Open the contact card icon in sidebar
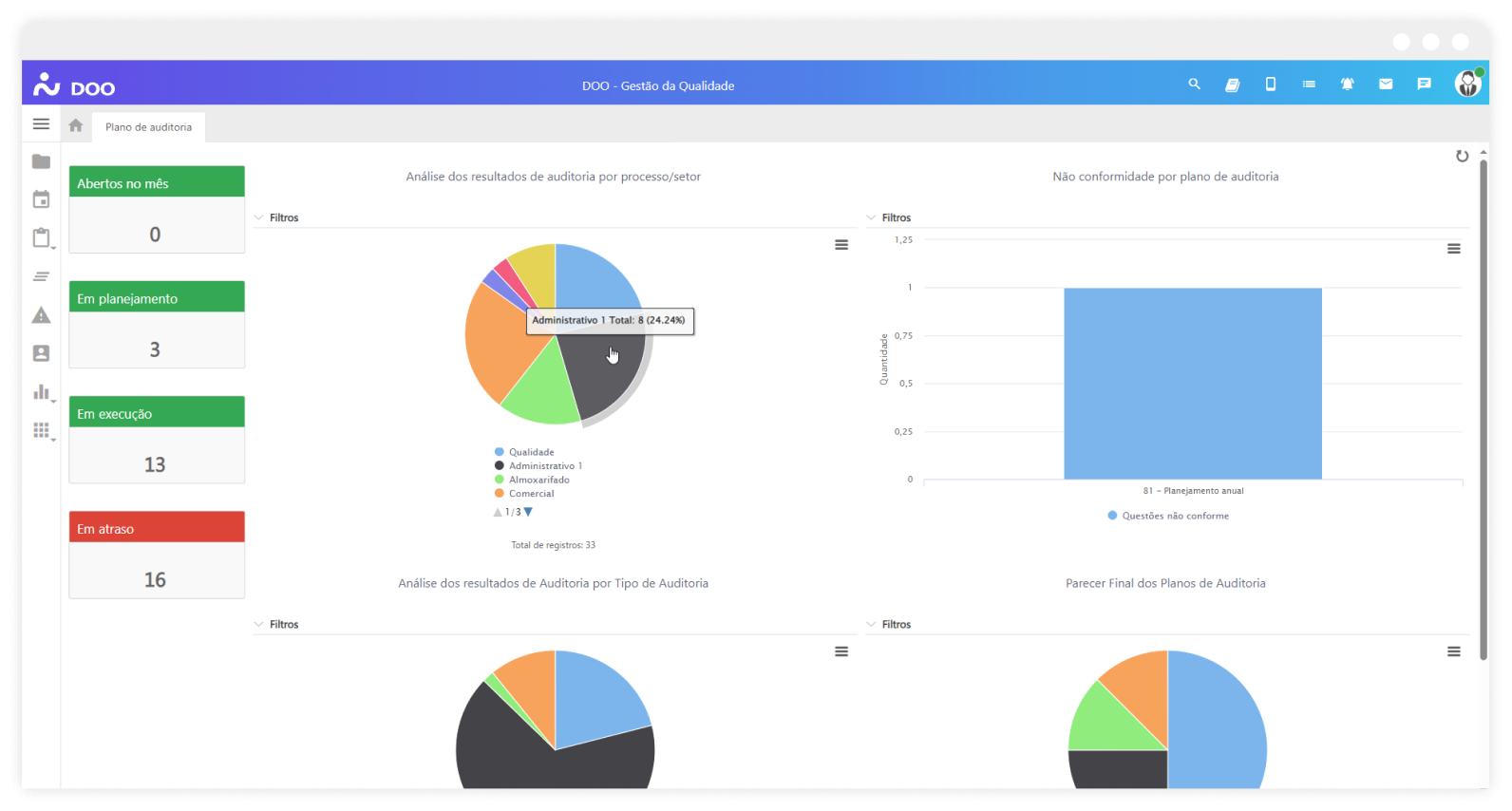 (41, 353)
